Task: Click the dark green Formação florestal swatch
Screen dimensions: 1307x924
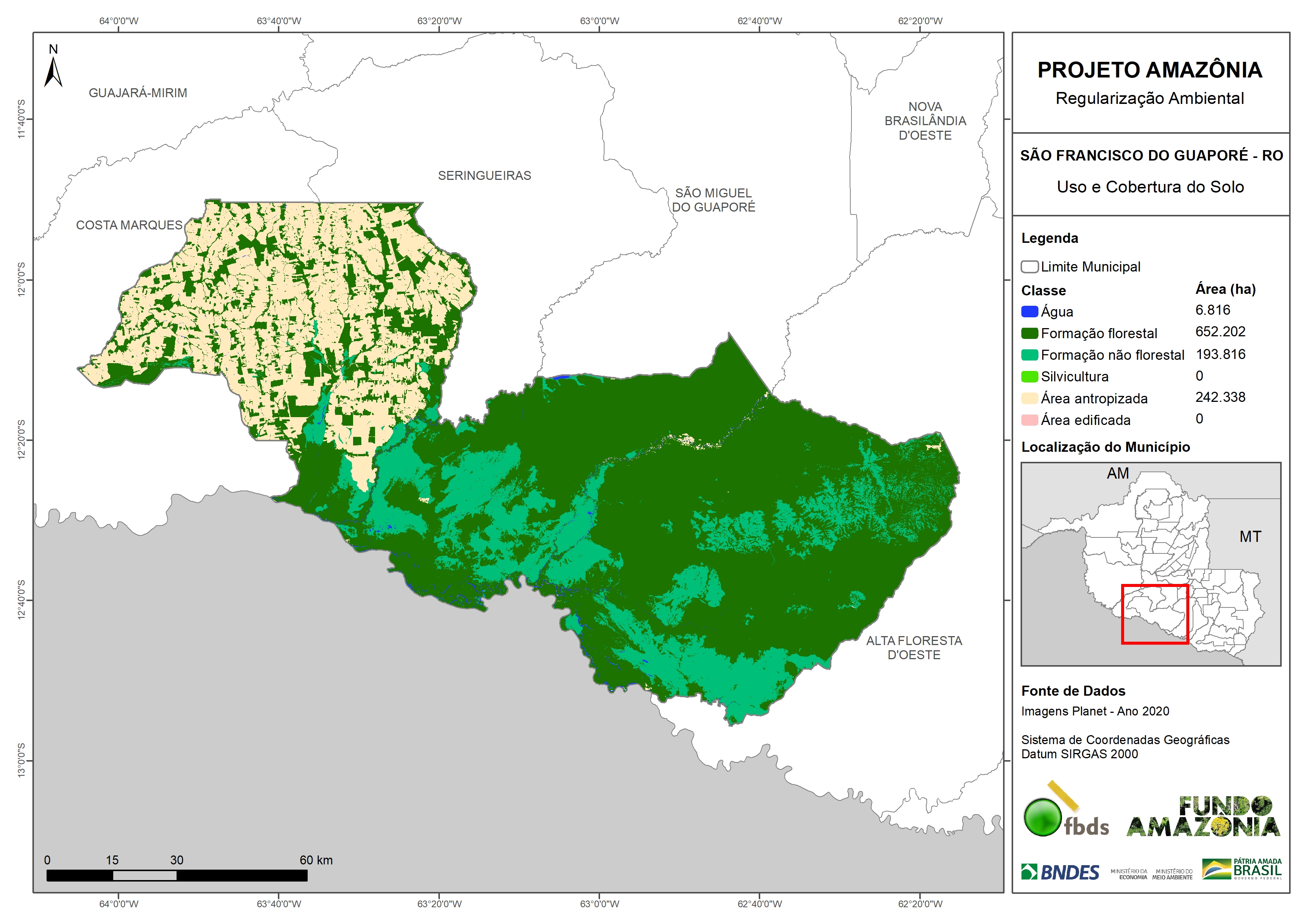Action: 1029,333
